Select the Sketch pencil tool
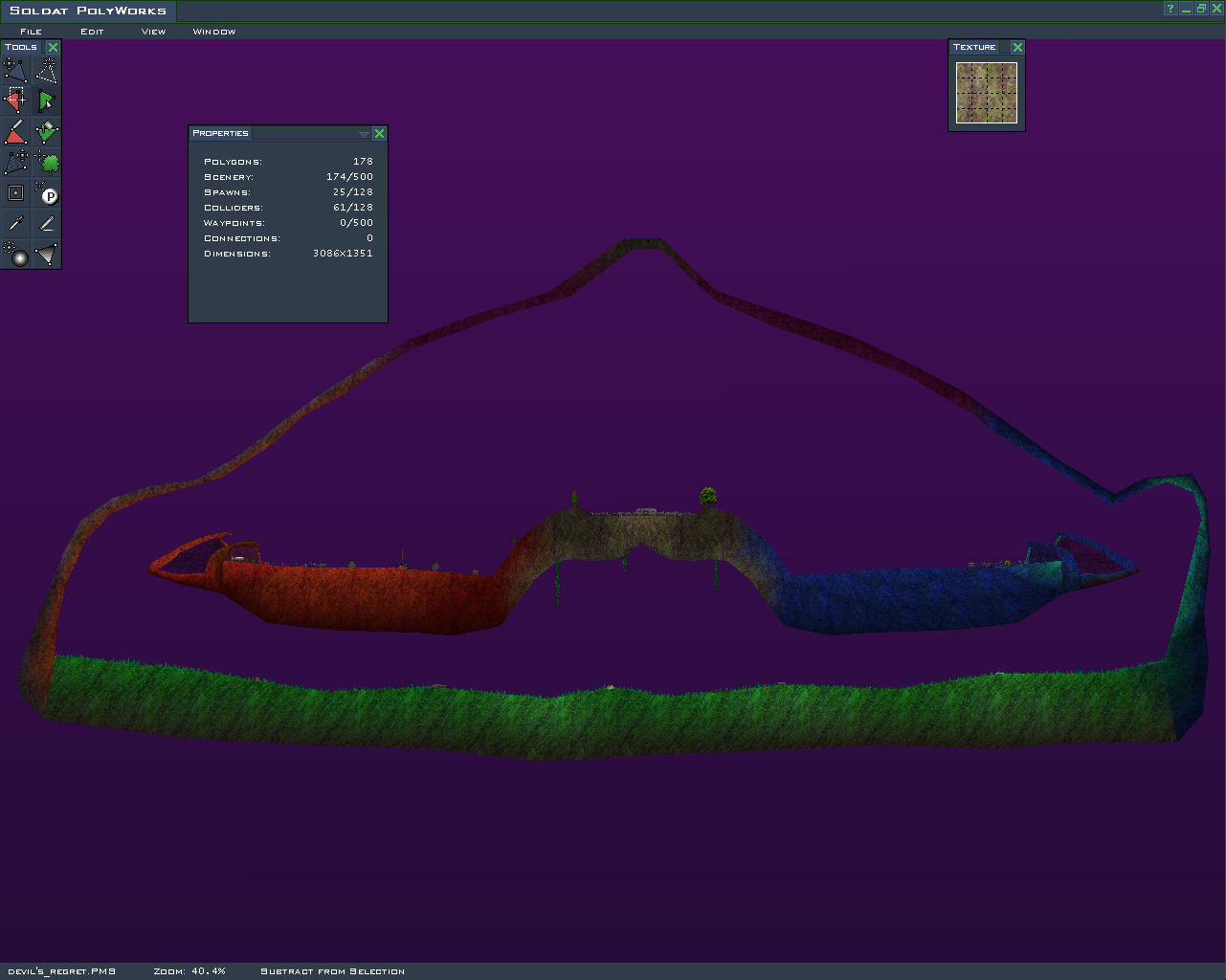 46,224
